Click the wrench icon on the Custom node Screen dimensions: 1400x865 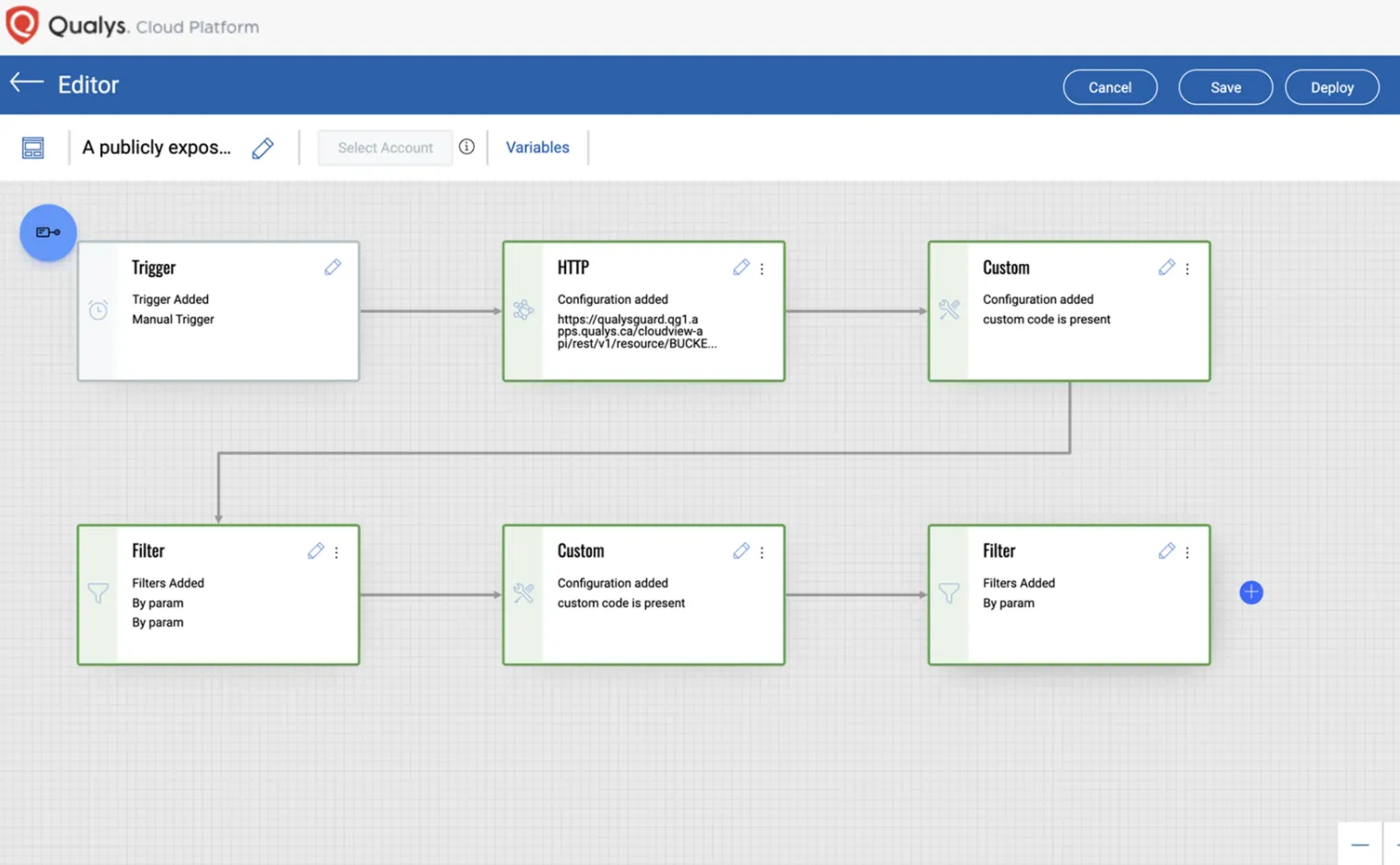point(949,310)
